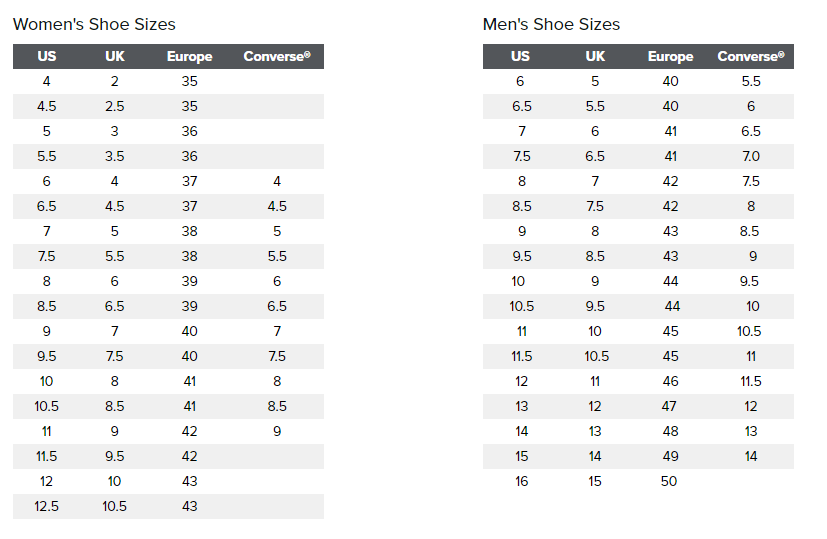Click the UK header in men's table
The height and width of the screenshot is (539, 827).
coord(595,56)
